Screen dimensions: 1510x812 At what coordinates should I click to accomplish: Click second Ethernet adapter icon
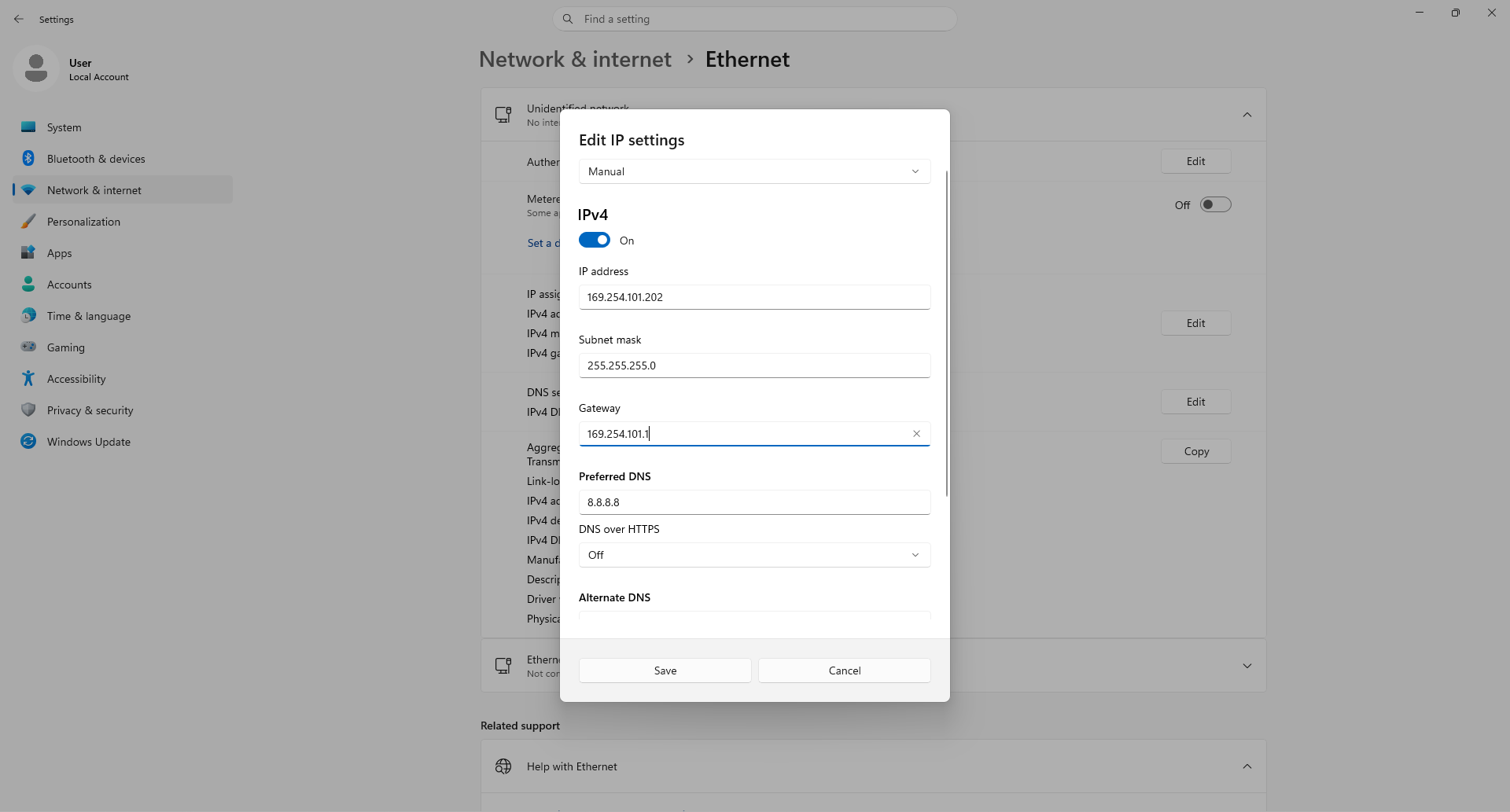503,666
